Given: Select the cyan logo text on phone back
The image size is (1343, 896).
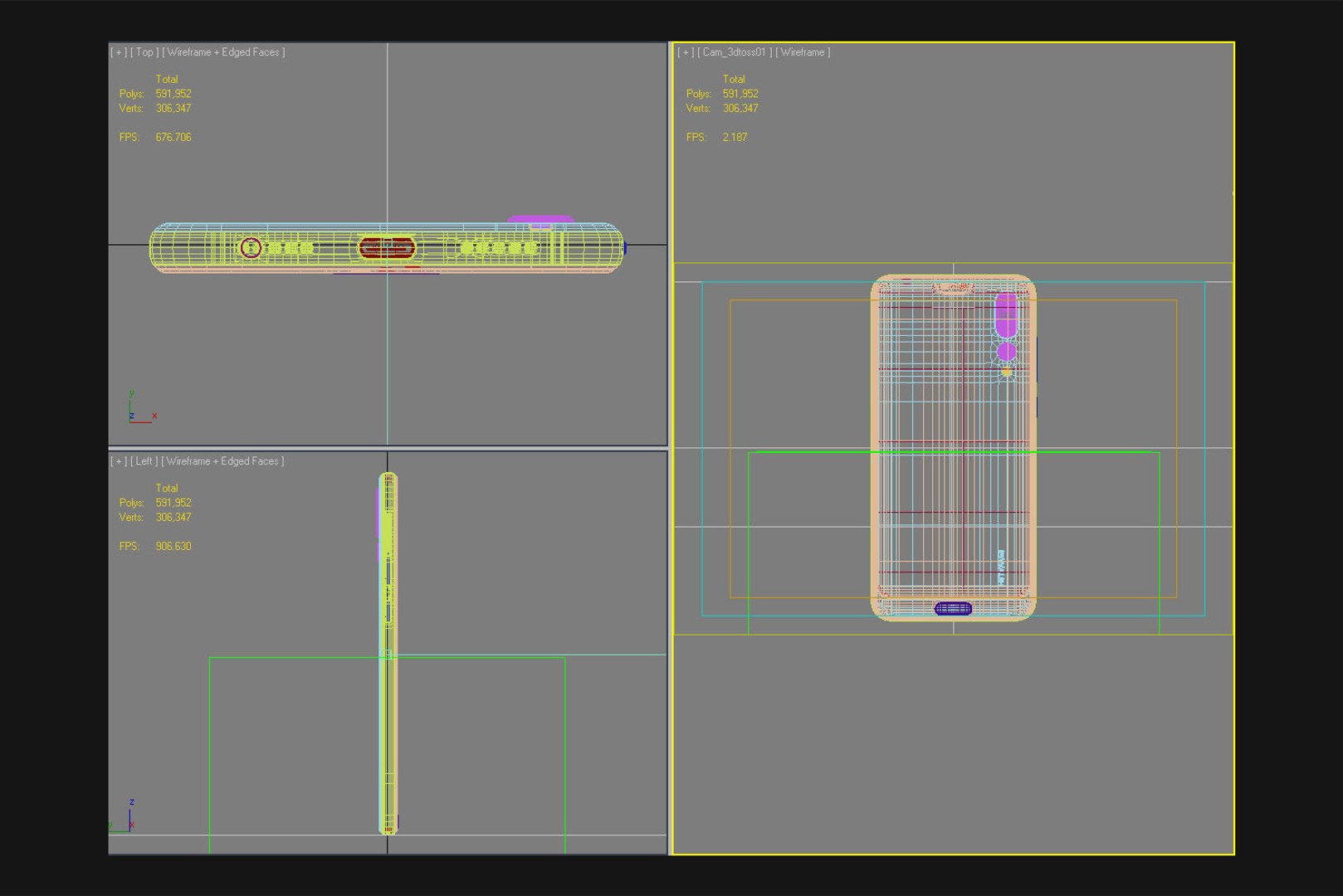Looking at the screenshot, I should 1001,567.
